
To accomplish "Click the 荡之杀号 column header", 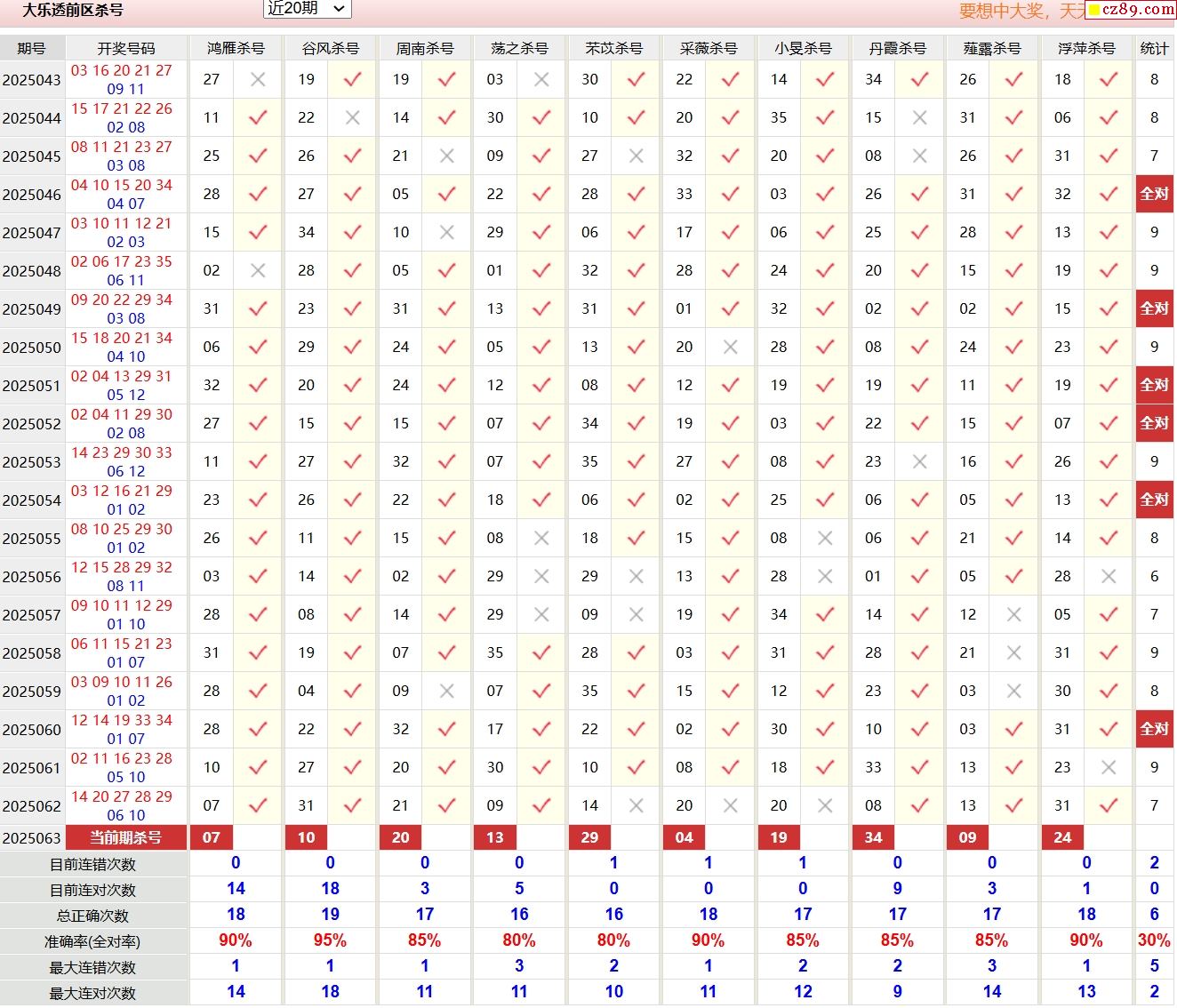I will point(519,48).
